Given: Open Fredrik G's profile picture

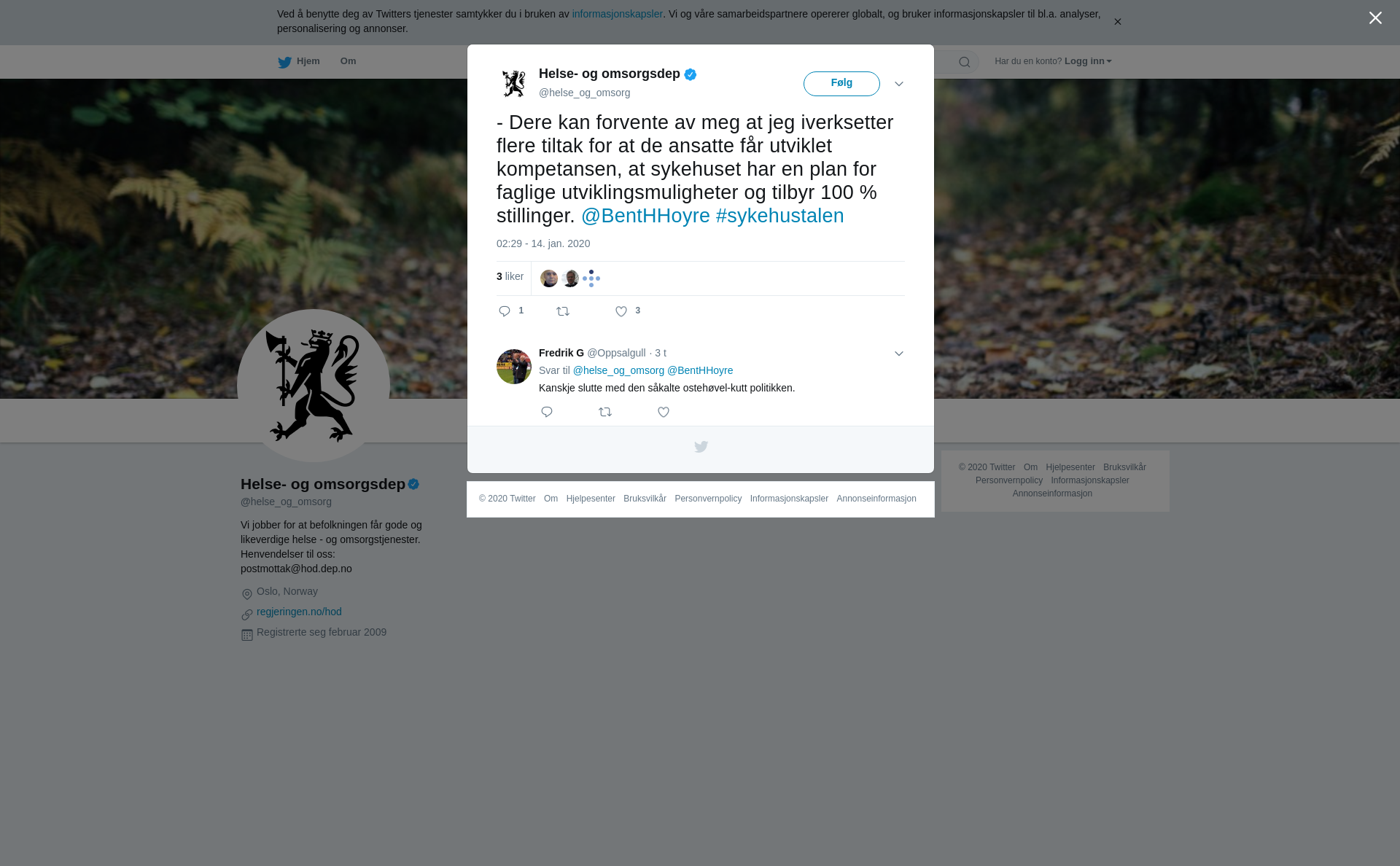Looking at the screenshot, I should tap(514, 367).
